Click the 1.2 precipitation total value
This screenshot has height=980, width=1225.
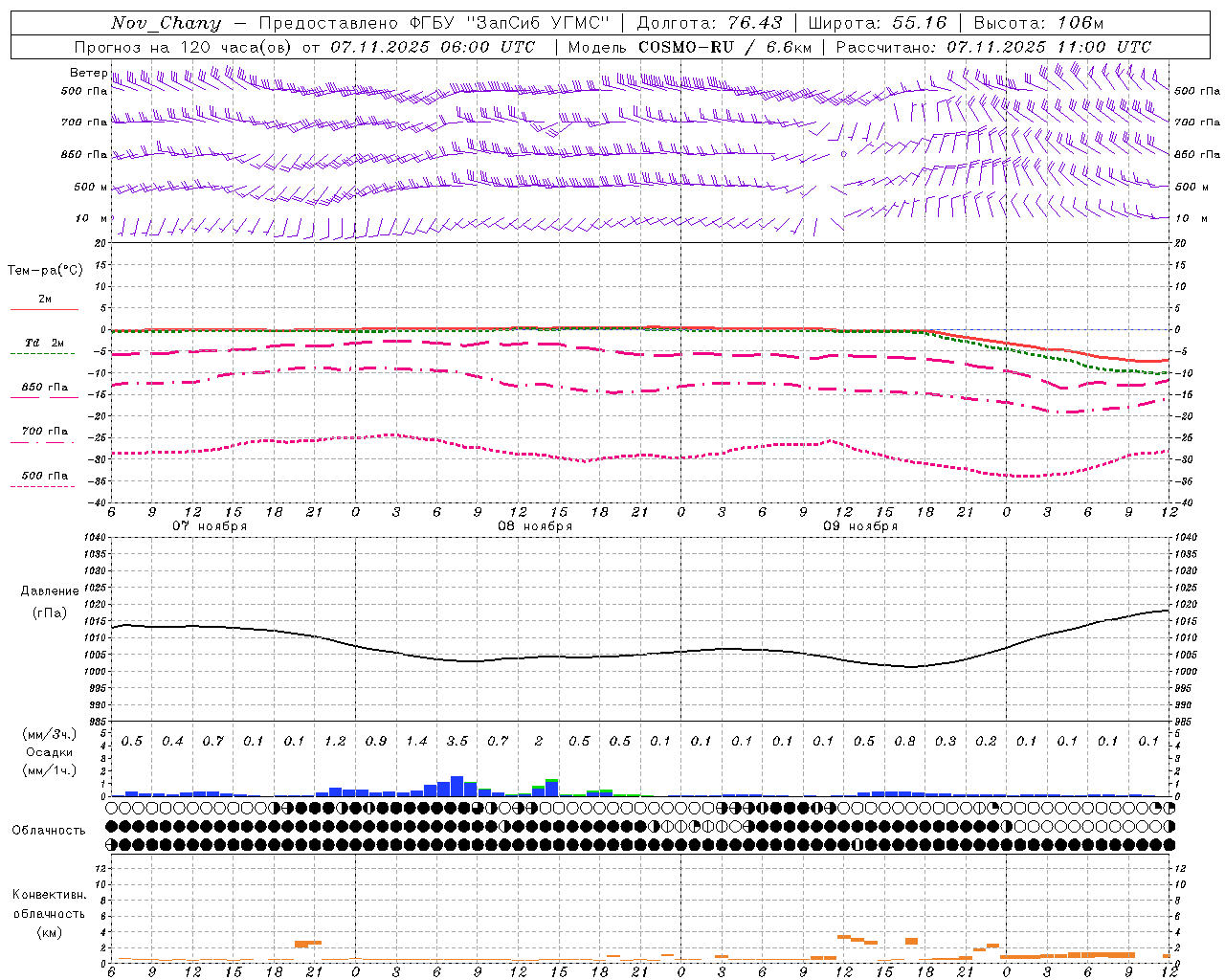point(335,741)
